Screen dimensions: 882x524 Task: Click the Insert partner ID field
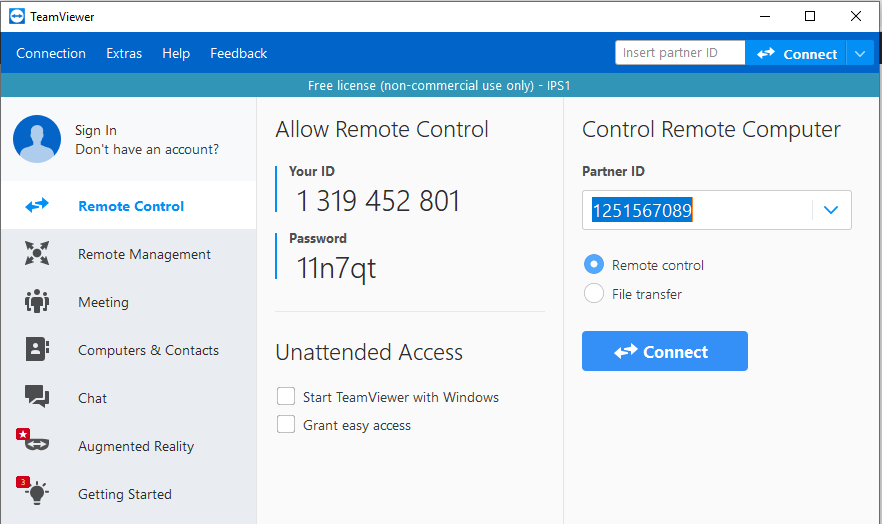tap(680, 53)
